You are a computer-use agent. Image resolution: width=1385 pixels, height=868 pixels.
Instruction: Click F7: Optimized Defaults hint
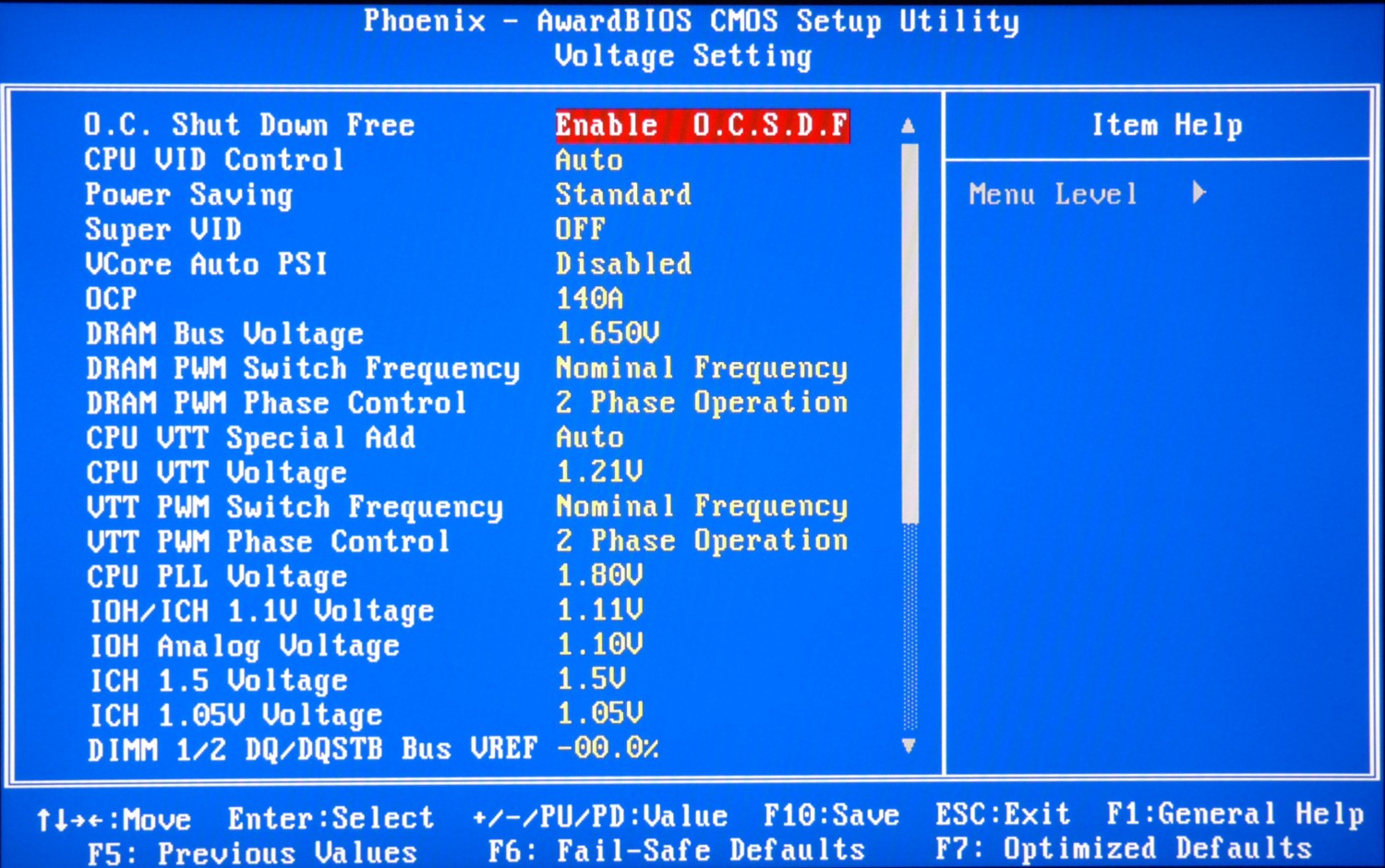pyautogui.click(x=1124, y=849)
